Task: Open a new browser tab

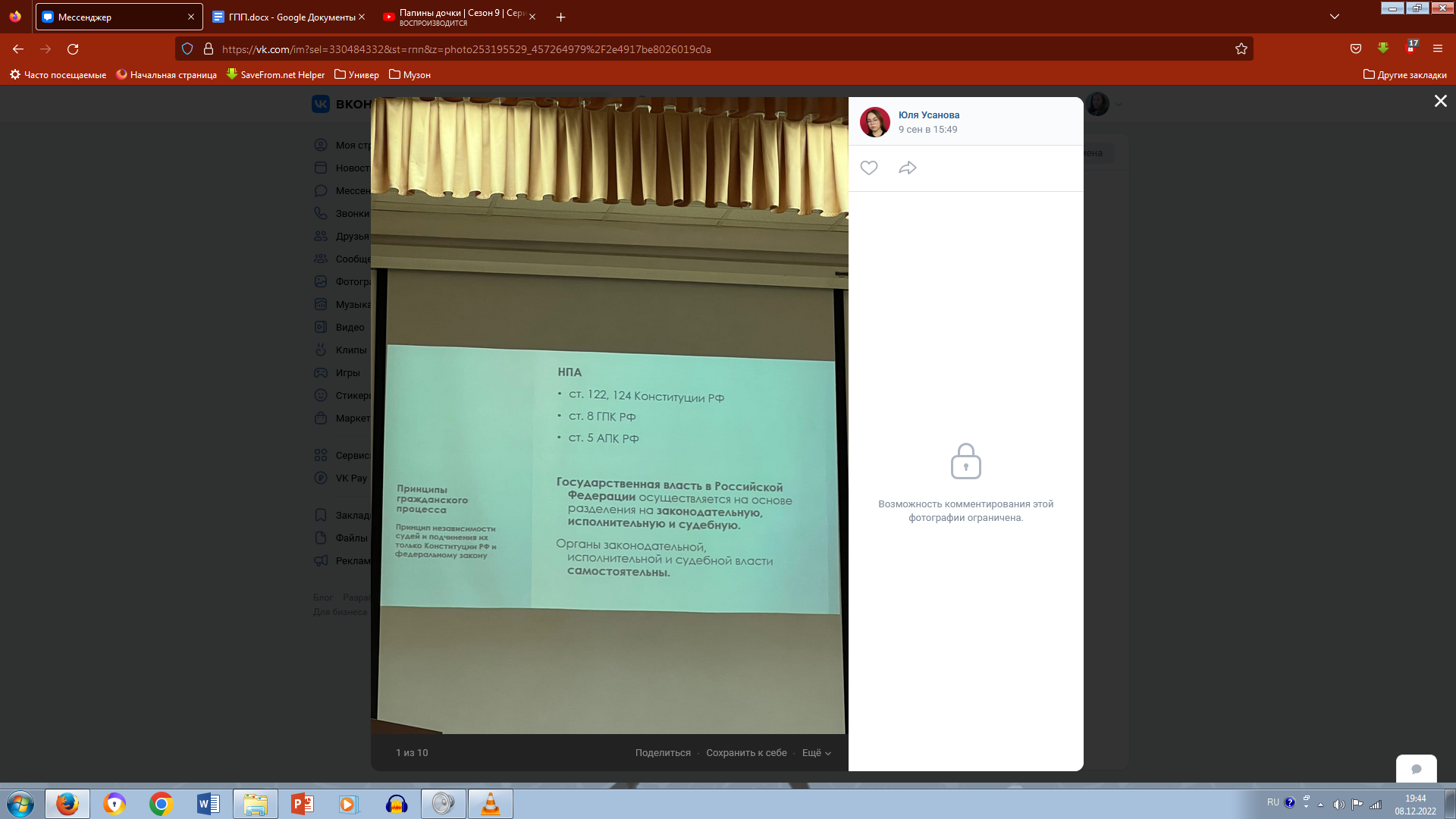Action: (561, 17)
